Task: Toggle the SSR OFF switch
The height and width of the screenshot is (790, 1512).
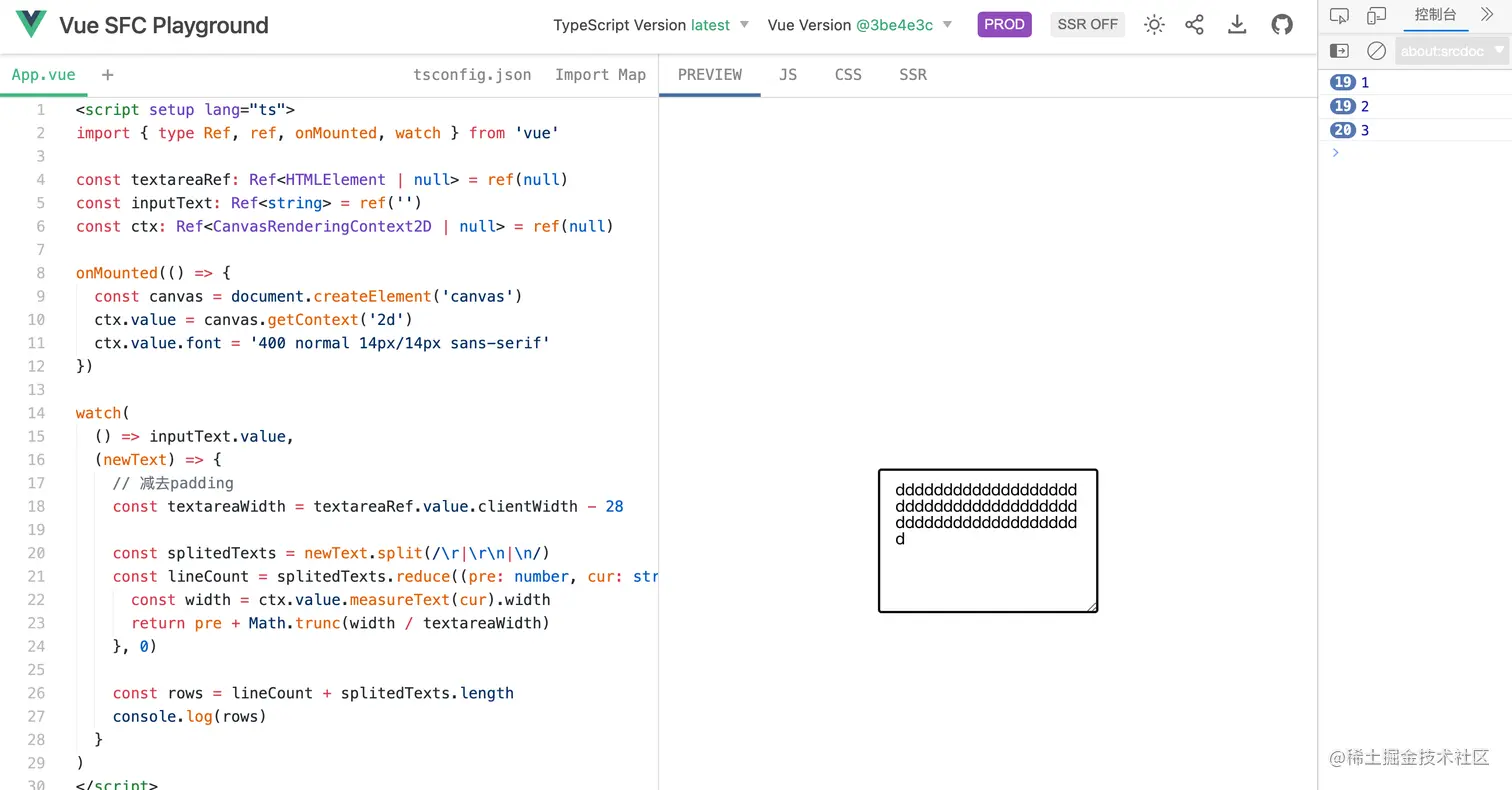Action: pos(1087,25)
